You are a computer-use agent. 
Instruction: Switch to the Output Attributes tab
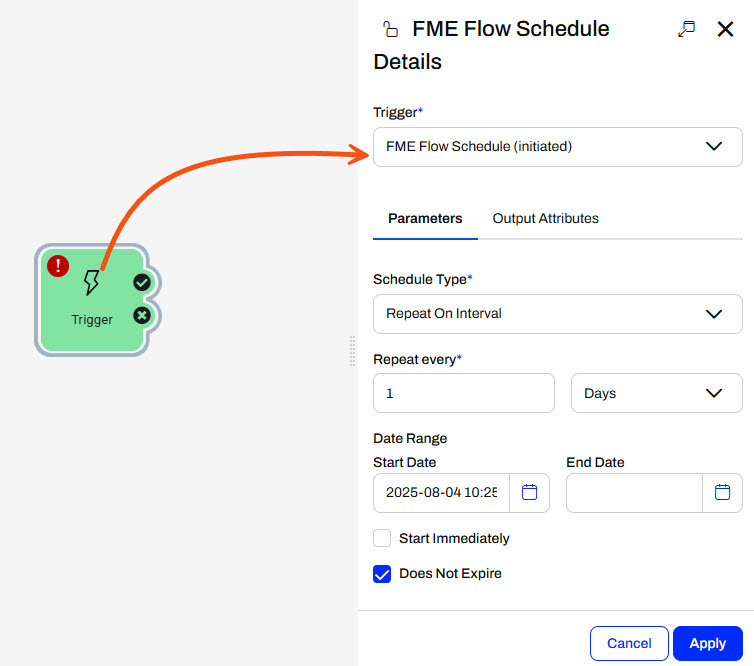coord(545,218)
